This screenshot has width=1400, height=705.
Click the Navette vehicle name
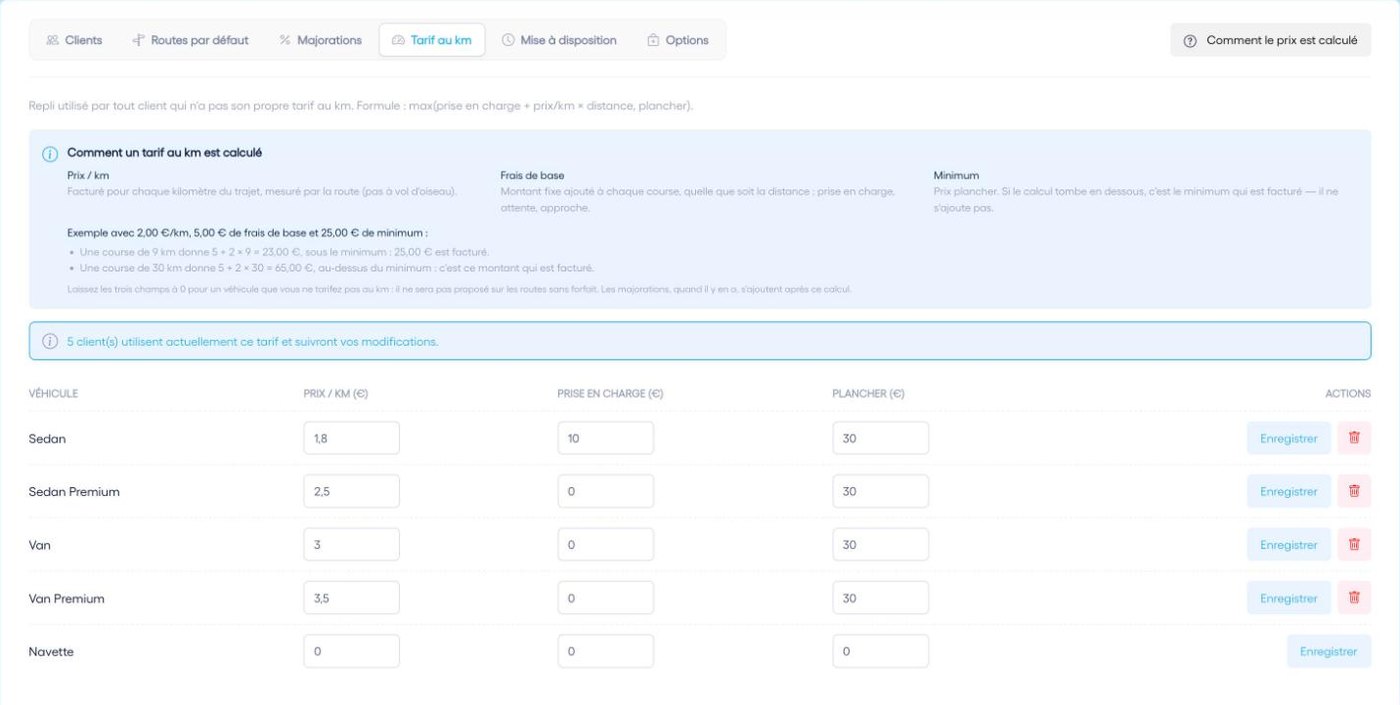click(51, 652)
